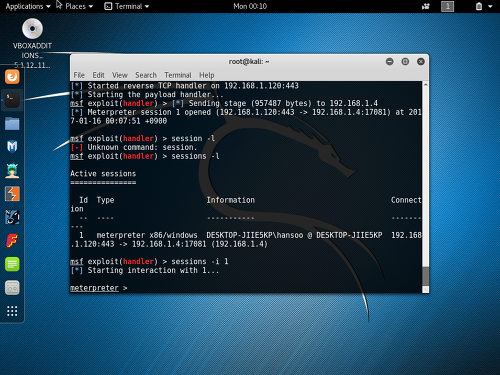Click the 'Information' column header
This screenshot has height=375, width=500.
(x=230, y=200)
